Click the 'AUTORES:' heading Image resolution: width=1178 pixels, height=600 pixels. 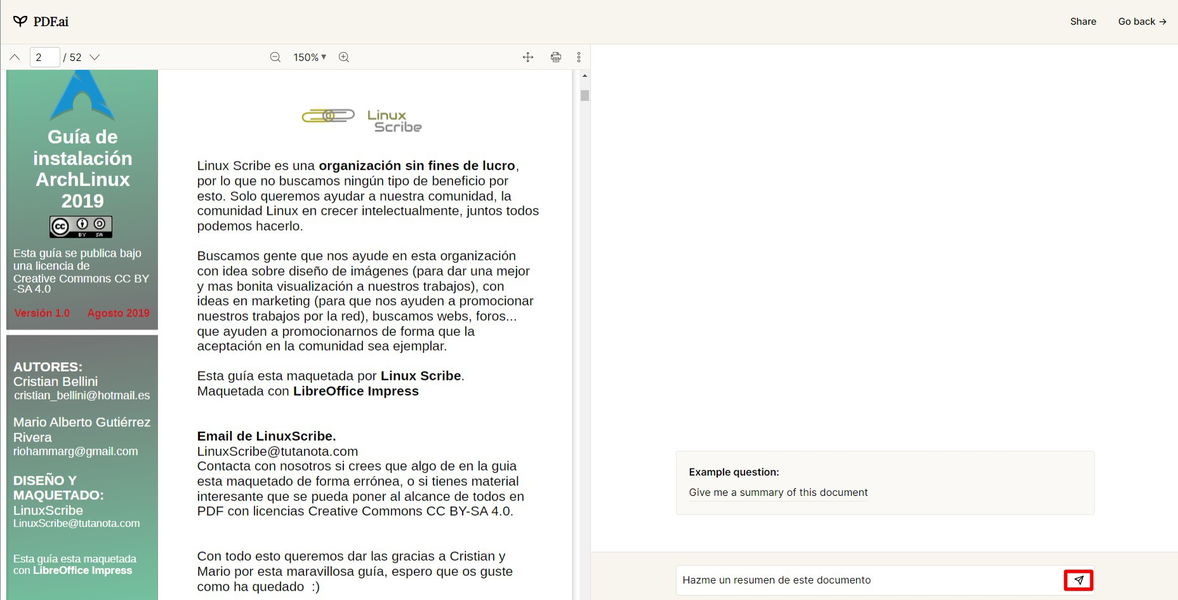pos(48,366)
